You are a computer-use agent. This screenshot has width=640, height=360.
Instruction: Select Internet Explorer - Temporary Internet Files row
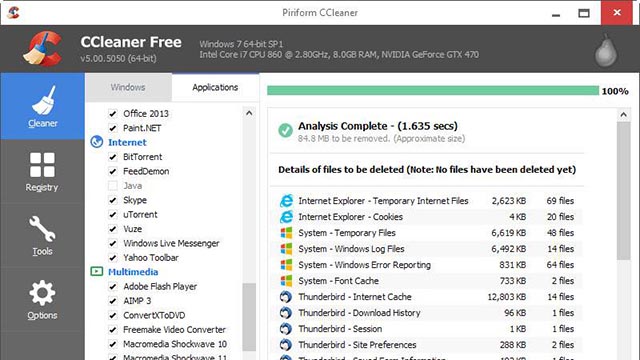(x=427, y=201)
